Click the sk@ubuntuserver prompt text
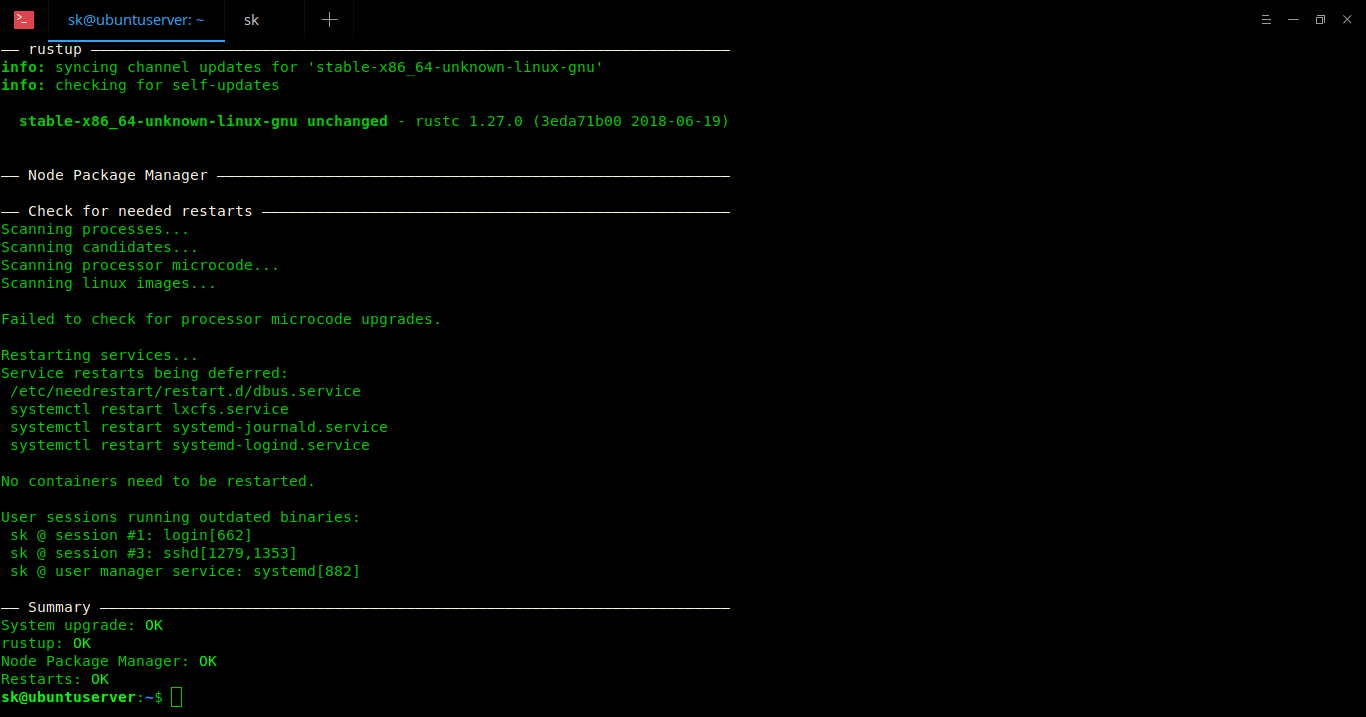Viewport: 1366px width, 717px height. pos(68,697)
